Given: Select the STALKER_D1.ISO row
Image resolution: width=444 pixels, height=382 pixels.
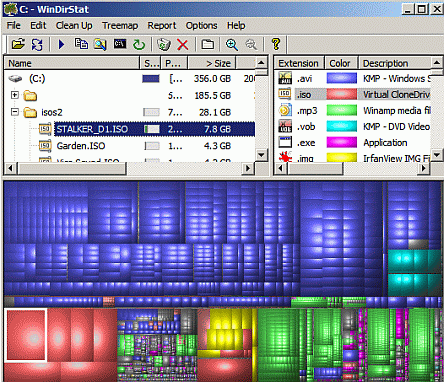Looking at the screenshot, I should pos(130,129).
